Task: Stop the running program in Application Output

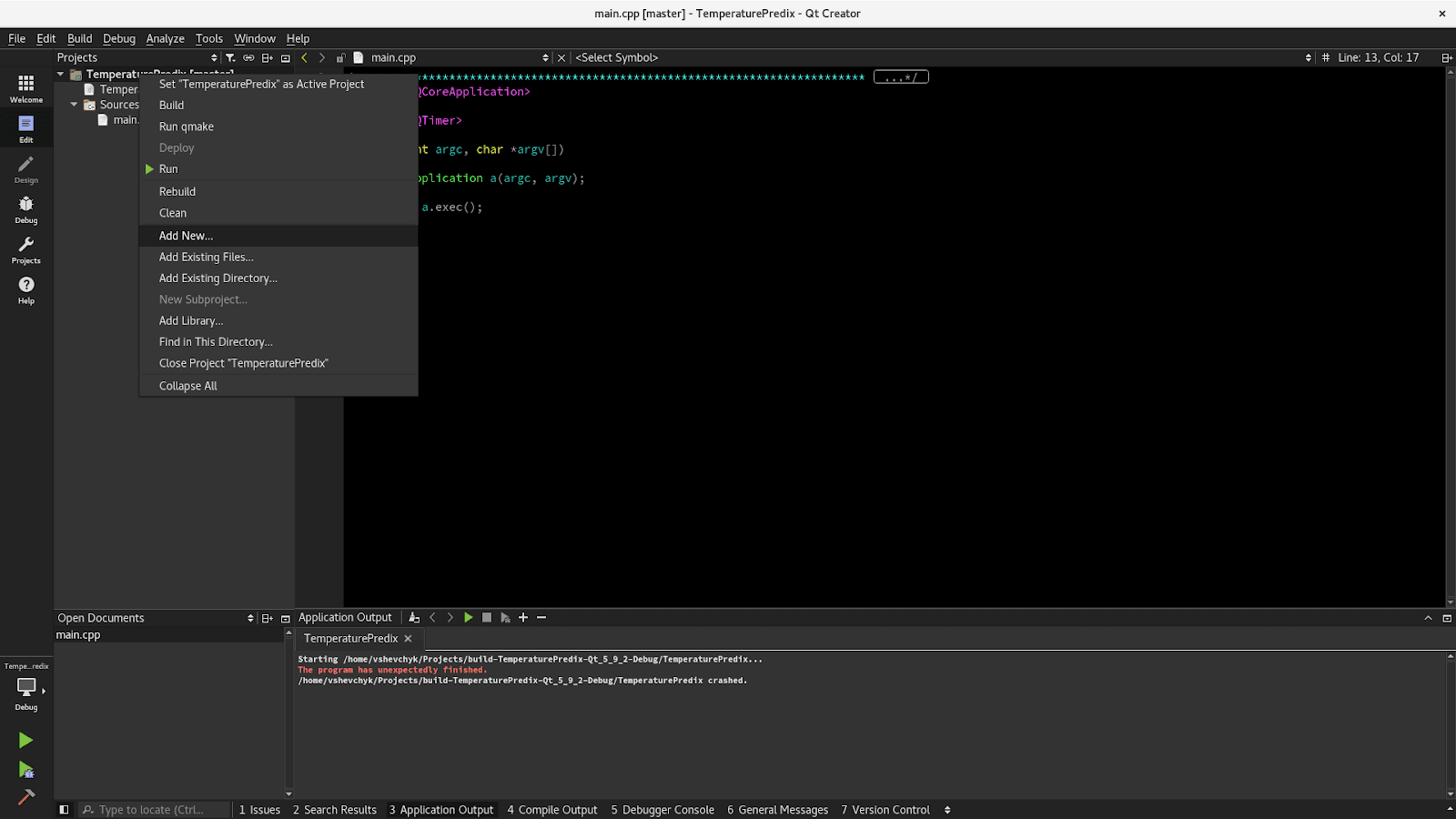Action: click(x=487, y=618)
